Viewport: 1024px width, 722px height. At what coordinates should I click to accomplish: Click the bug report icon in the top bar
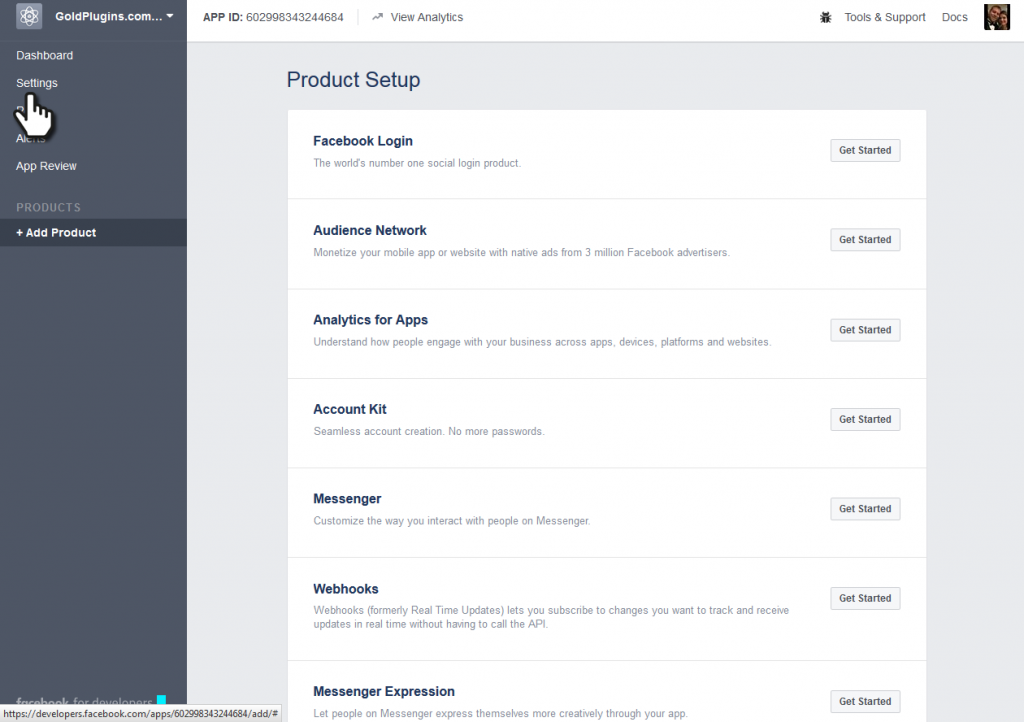(x=825, y=17)
